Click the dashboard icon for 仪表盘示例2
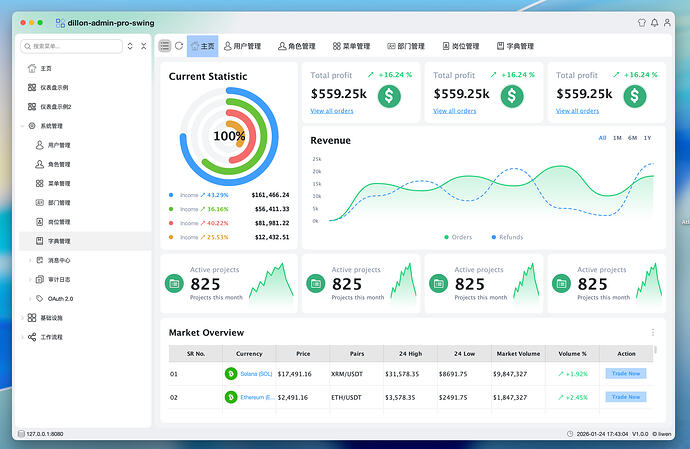This screenshot has height=449, width=690. [32, 107]
